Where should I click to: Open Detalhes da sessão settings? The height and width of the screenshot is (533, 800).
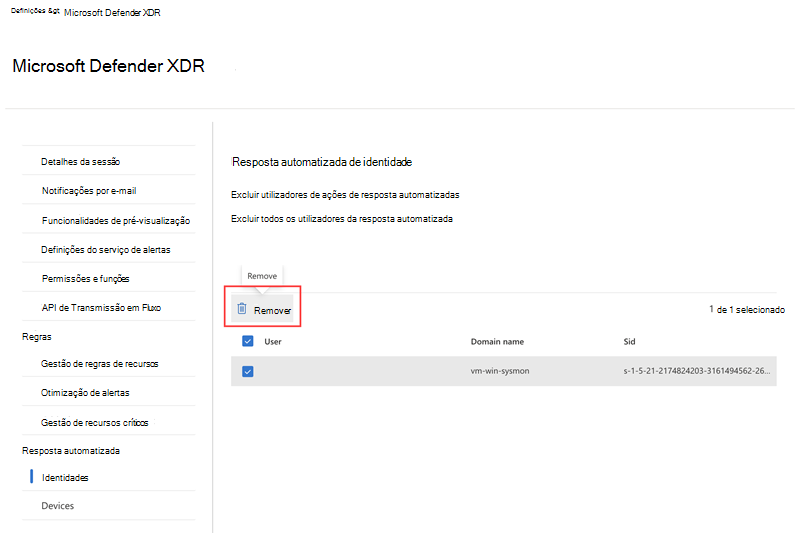pyautogui.click(x=81, y=162)
